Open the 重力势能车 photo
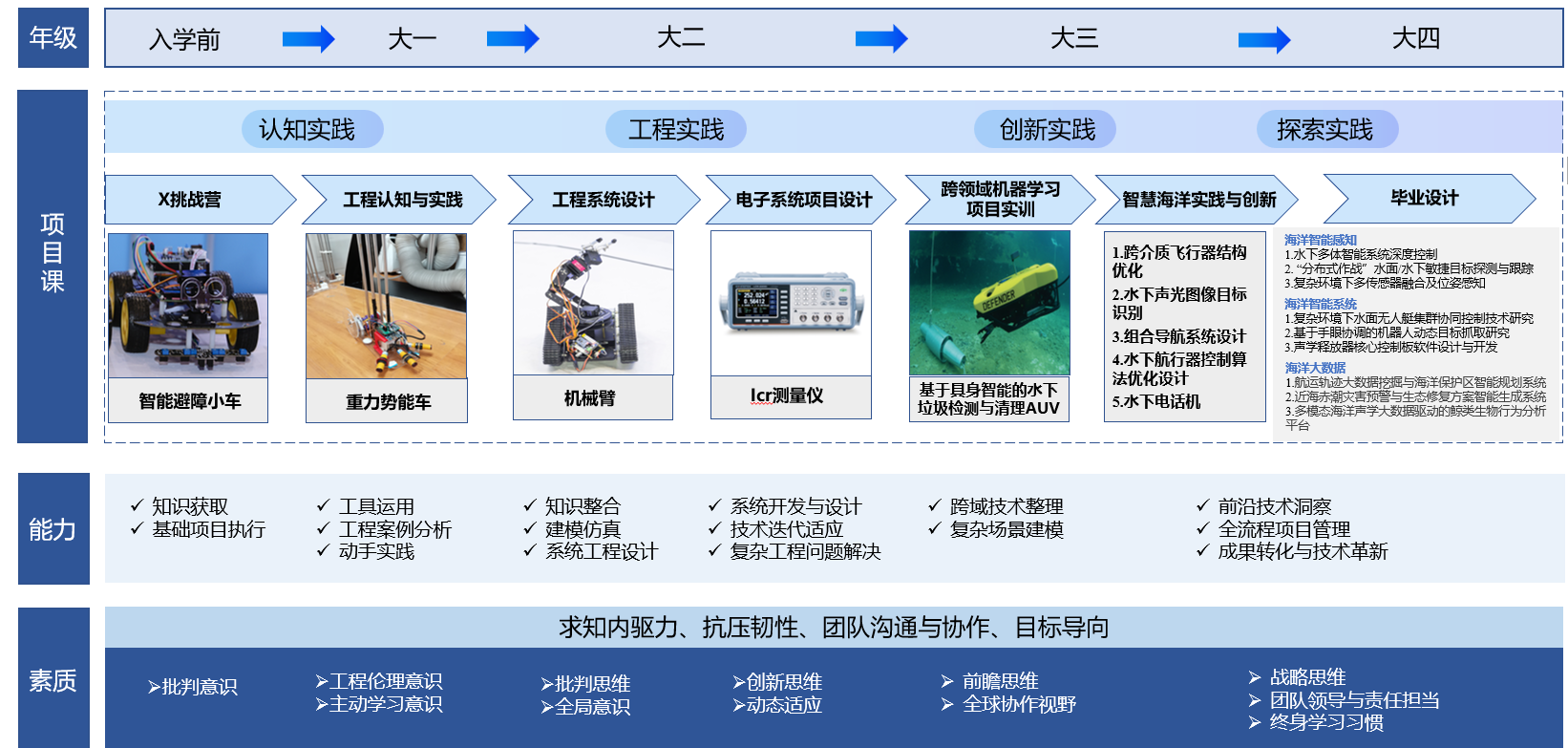The height and width of the screenshot is (748, 1568). coord(386,306)
